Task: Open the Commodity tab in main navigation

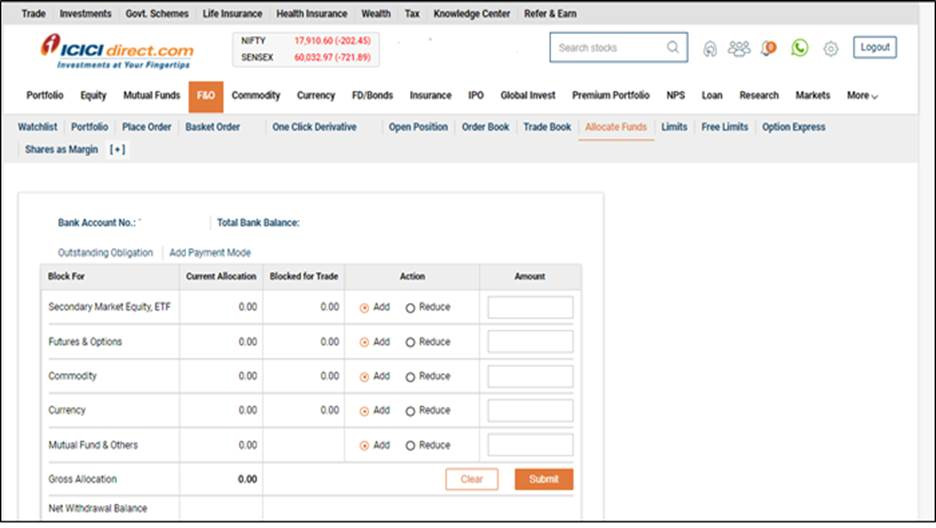Action: pos(256,96)
